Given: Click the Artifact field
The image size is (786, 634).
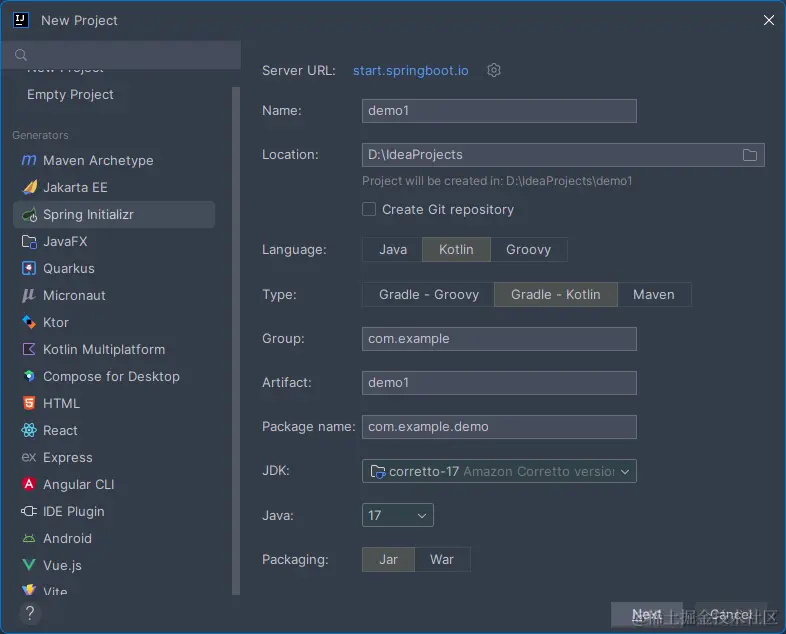Looking at the screenshot, I should pos(499,383).
